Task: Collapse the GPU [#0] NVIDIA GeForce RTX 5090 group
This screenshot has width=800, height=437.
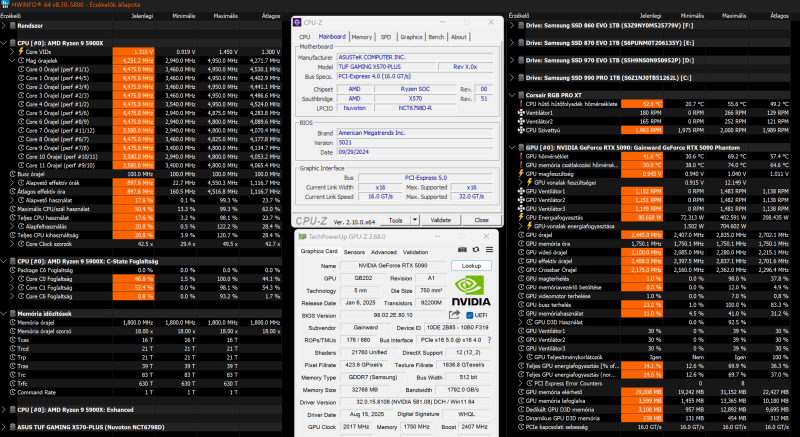Action: [x=512, y=147]
